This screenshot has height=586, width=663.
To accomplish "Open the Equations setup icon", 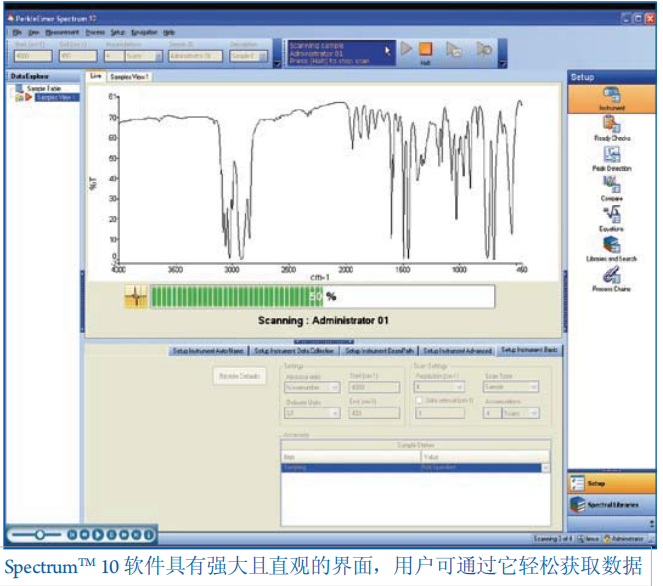I will coord(612,214).
